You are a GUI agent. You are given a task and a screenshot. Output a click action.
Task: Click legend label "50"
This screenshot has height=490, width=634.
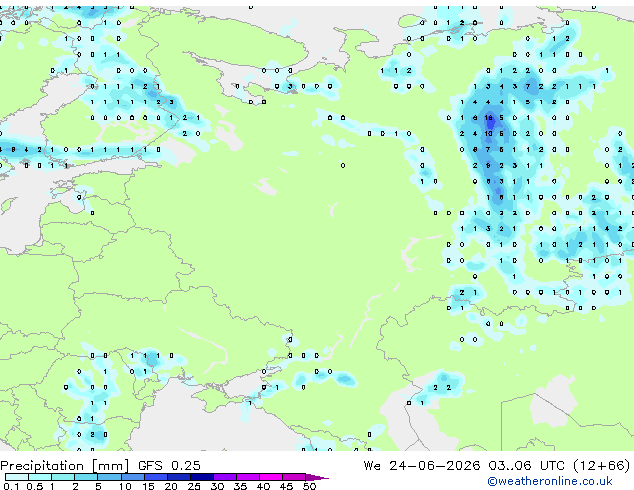point(309,486)
